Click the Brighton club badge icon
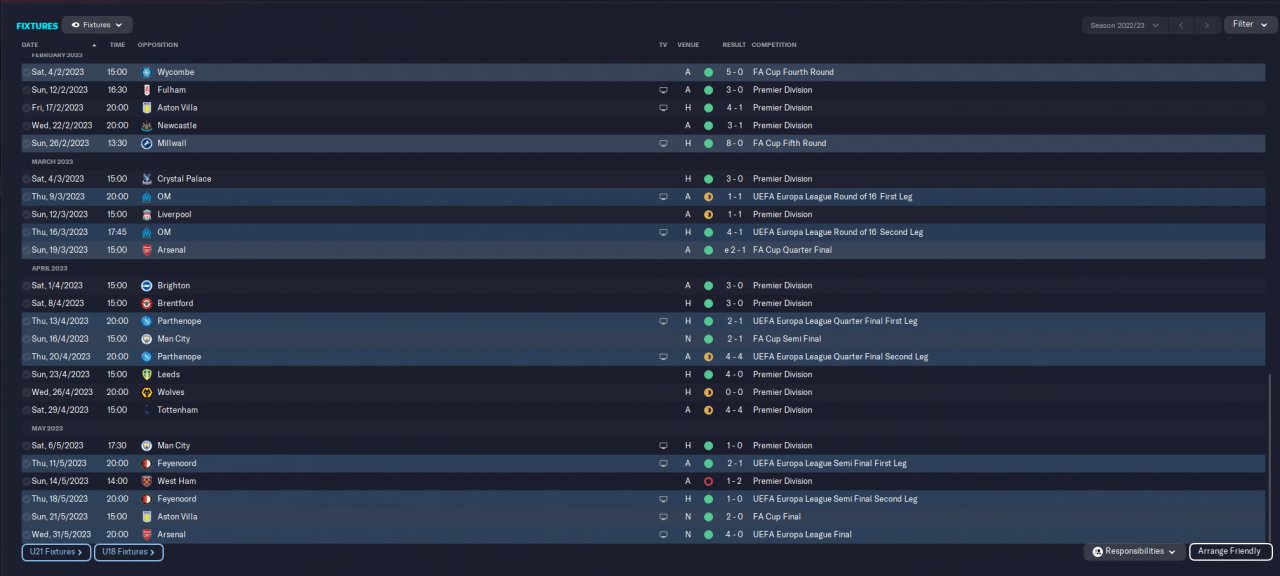1280x576 pixels. [147, 286]
